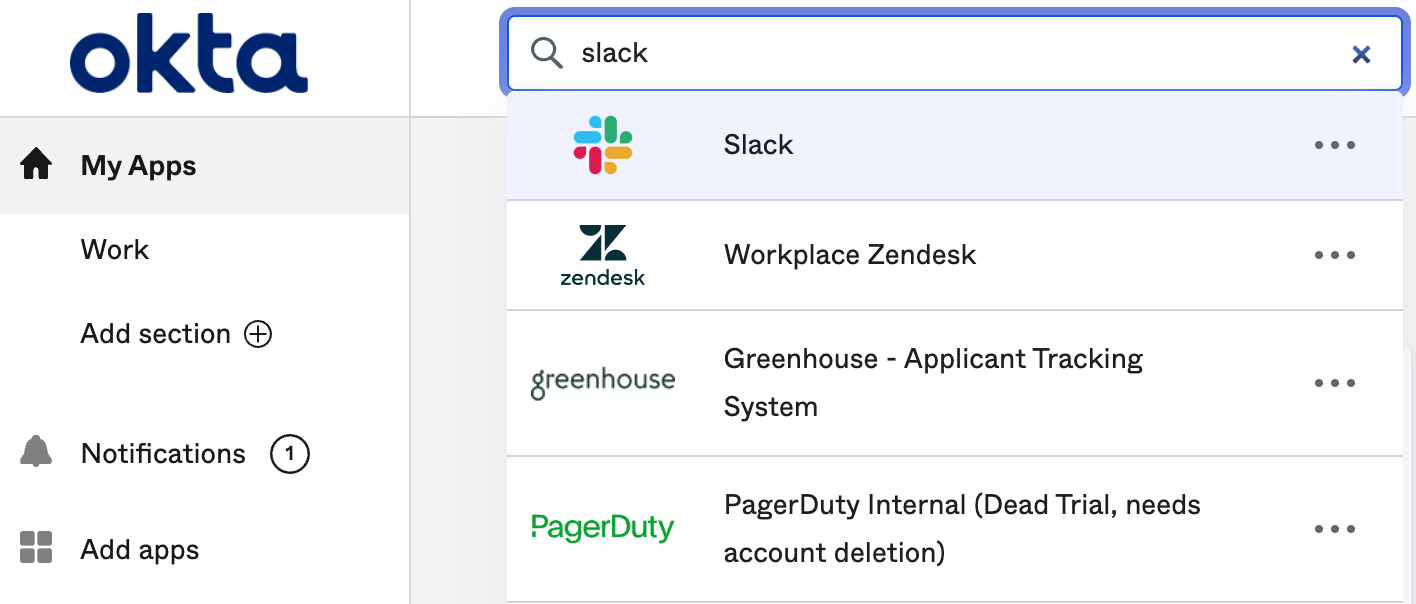Click the Notifications bell icon

point(36,452)
